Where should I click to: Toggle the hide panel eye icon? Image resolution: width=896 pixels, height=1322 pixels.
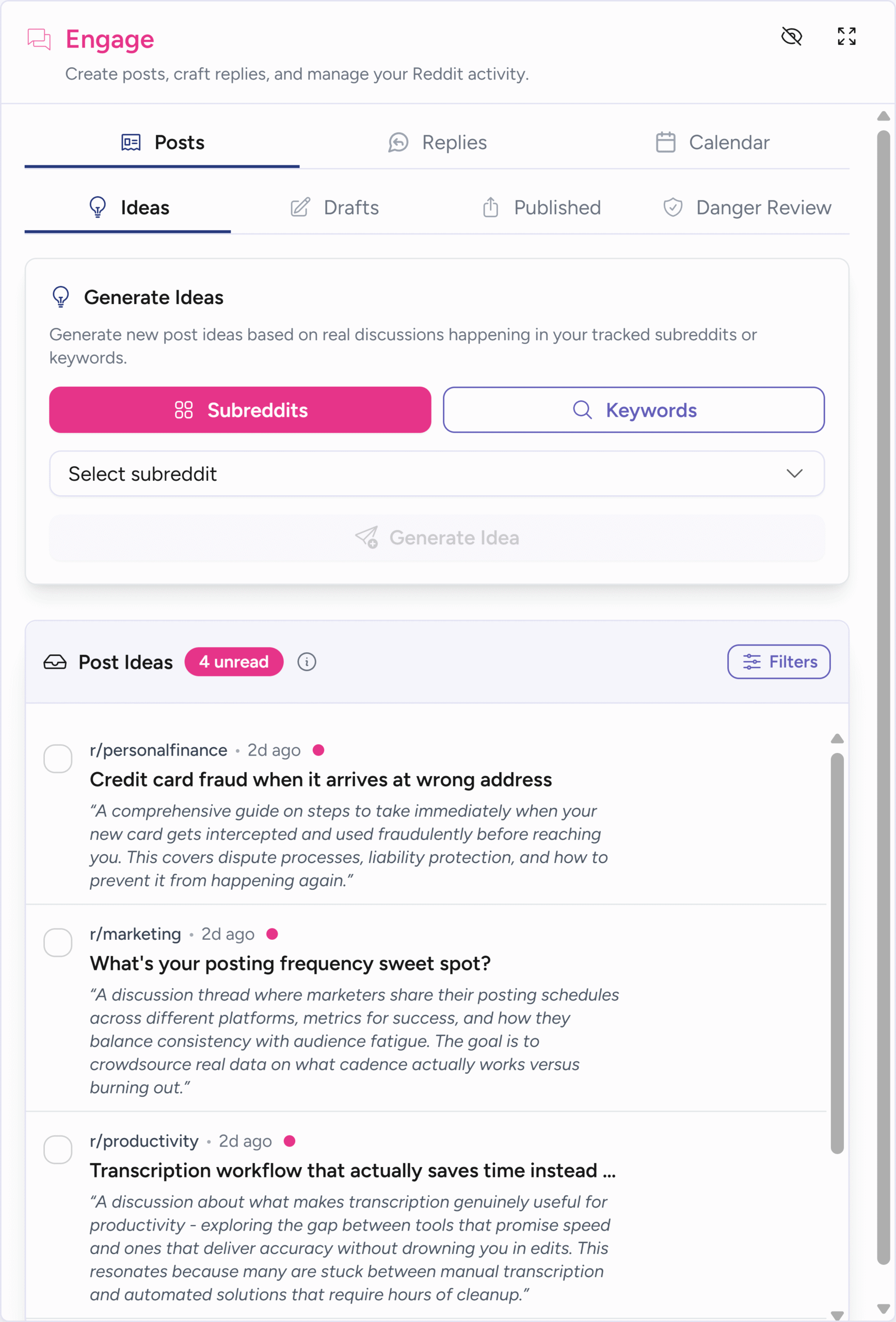click(791, 36)
